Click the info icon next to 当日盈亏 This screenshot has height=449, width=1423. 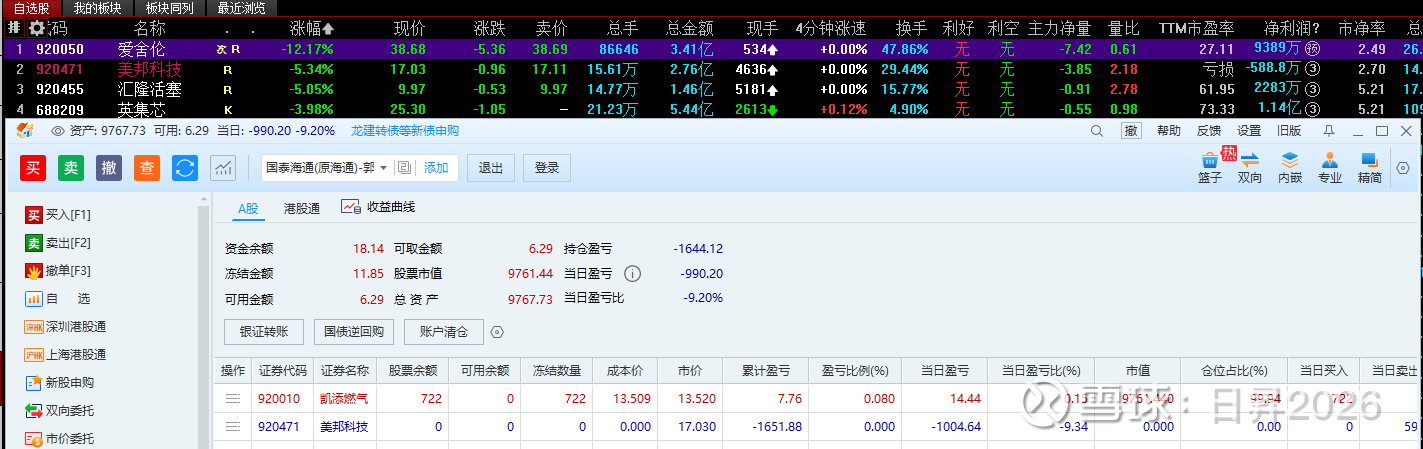(x=632, y=273)
